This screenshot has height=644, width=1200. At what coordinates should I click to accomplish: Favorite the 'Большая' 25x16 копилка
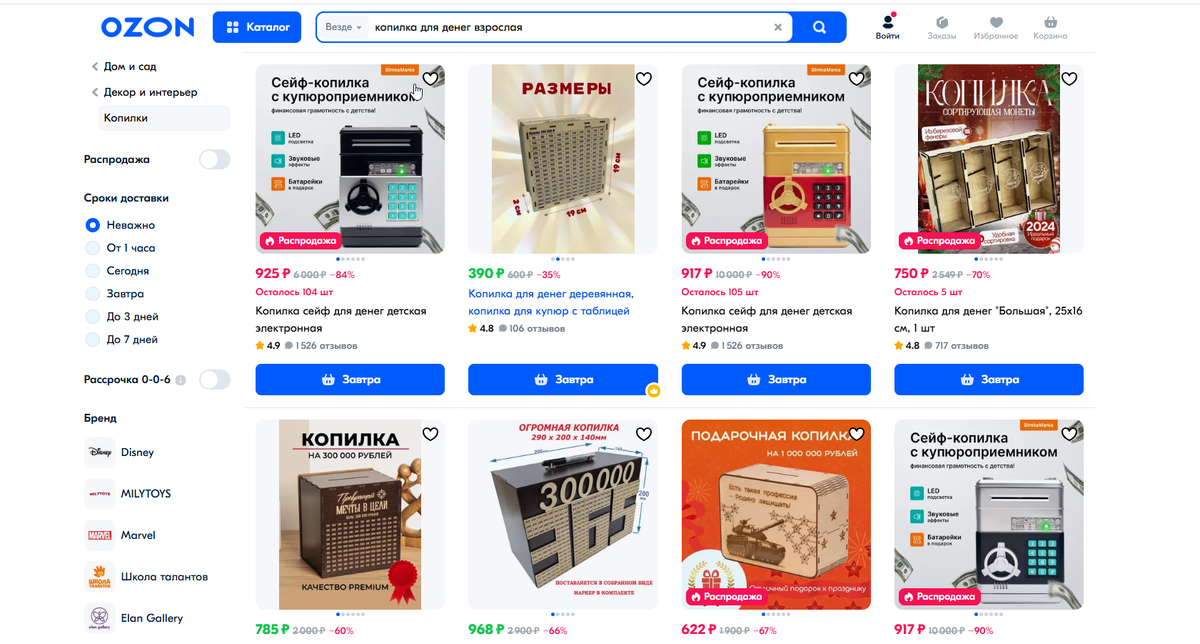point(1069,79)
